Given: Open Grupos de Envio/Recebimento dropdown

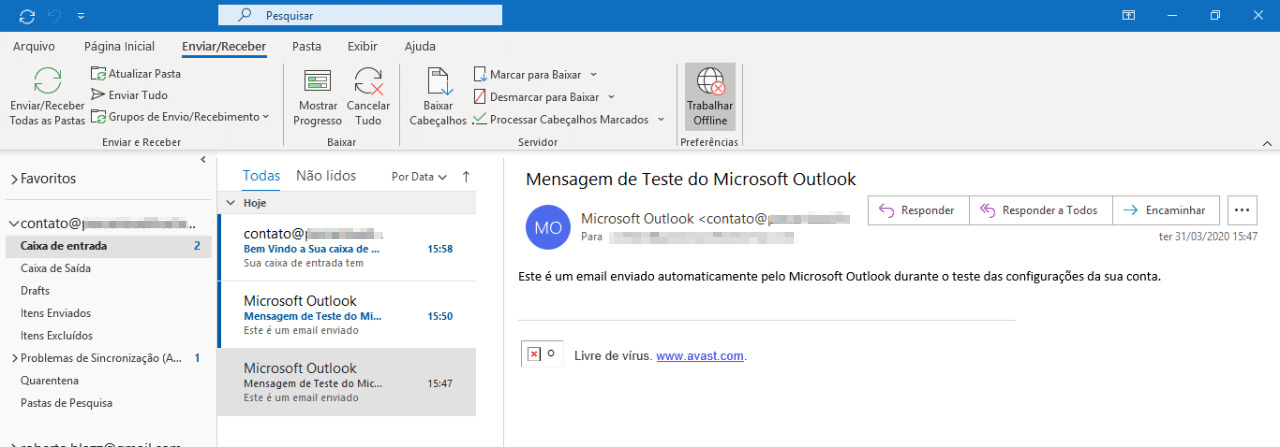Looking at the screenshot, I should [180, 117].
